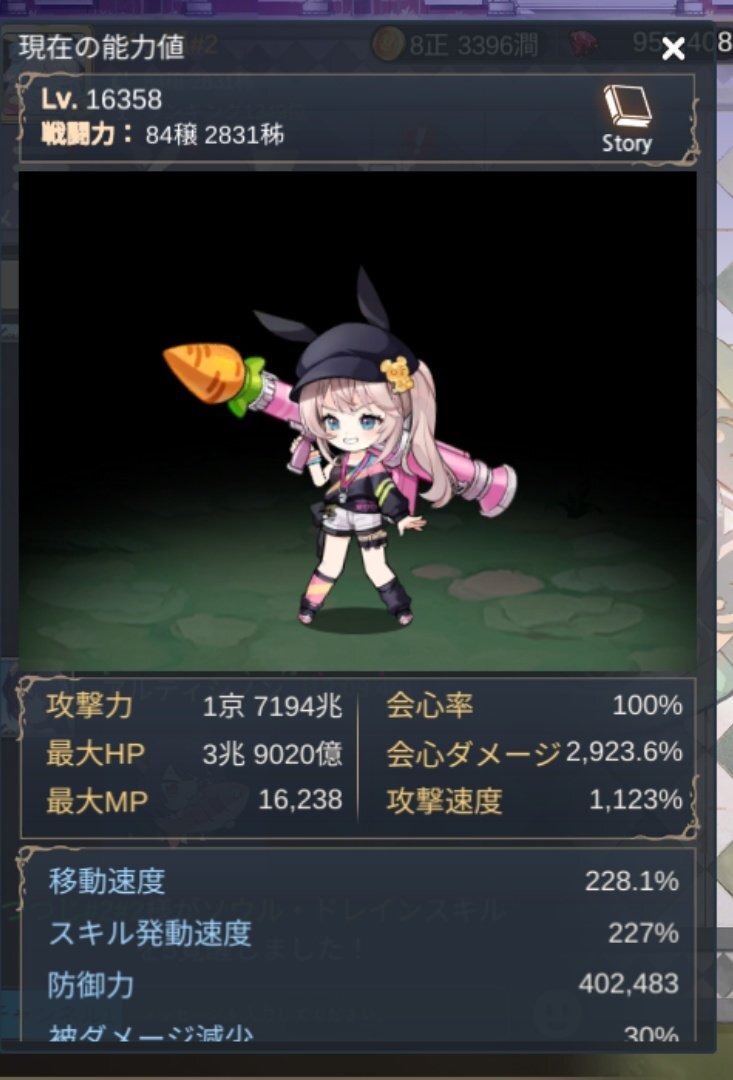Tap the red gem currency icon
The image size is (733, 1080).
584,45
